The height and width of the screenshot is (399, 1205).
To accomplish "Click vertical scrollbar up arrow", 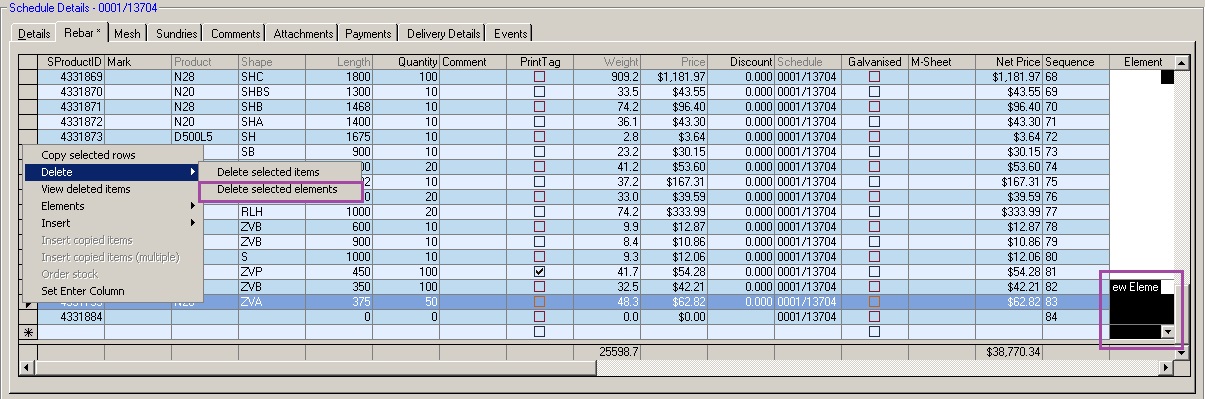I will [1182, 62].
